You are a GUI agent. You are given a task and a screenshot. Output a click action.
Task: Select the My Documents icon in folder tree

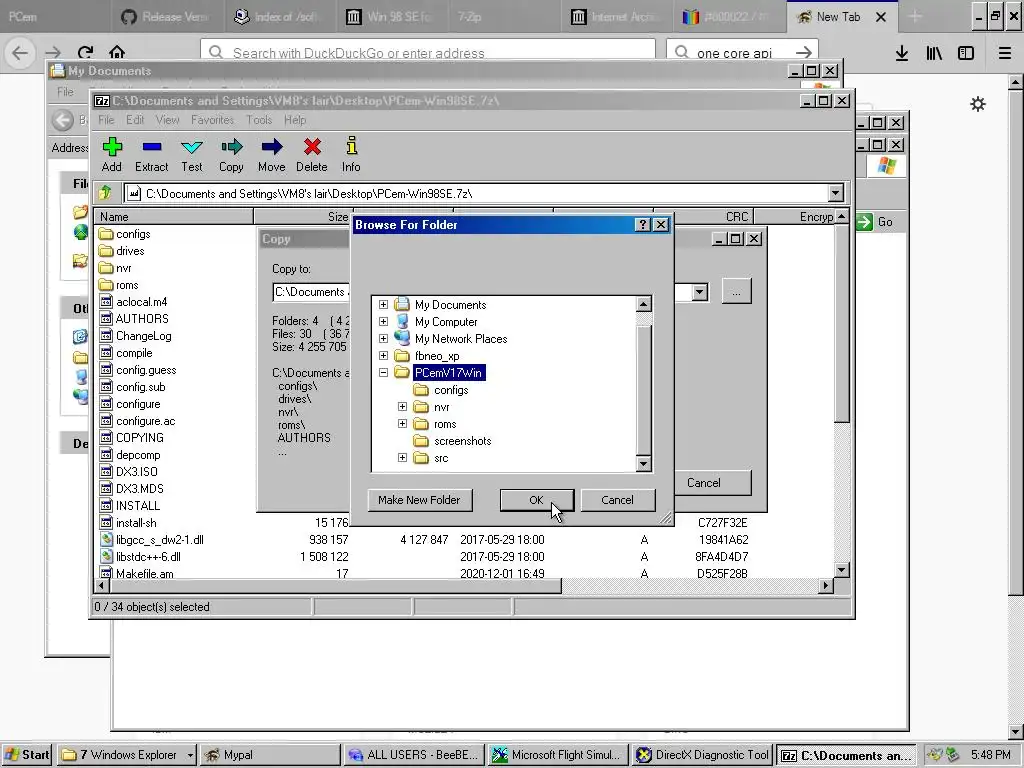click(402, 304)
